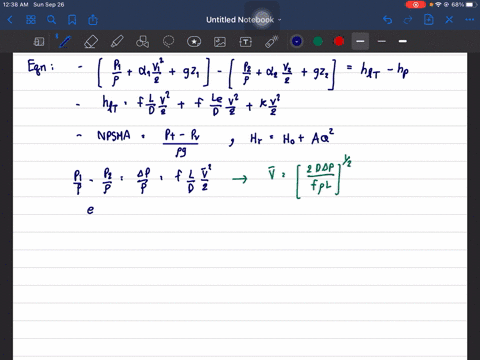Image resolution: width=480 pixels, height=360 pixels.
Task: Bookmark the current page
Action: point(72,20)
